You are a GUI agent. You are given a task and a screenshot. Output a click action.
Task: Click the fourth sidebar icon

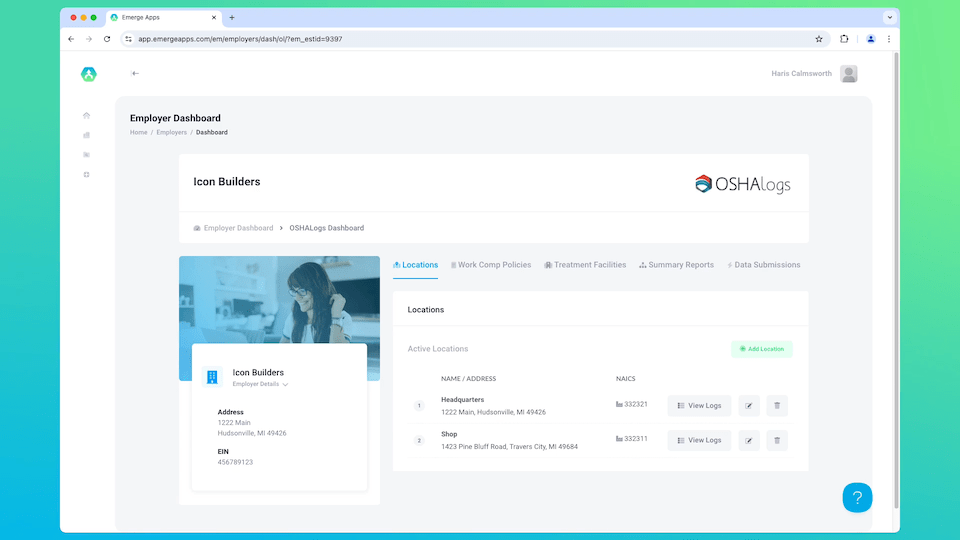[x=86, y=174]
